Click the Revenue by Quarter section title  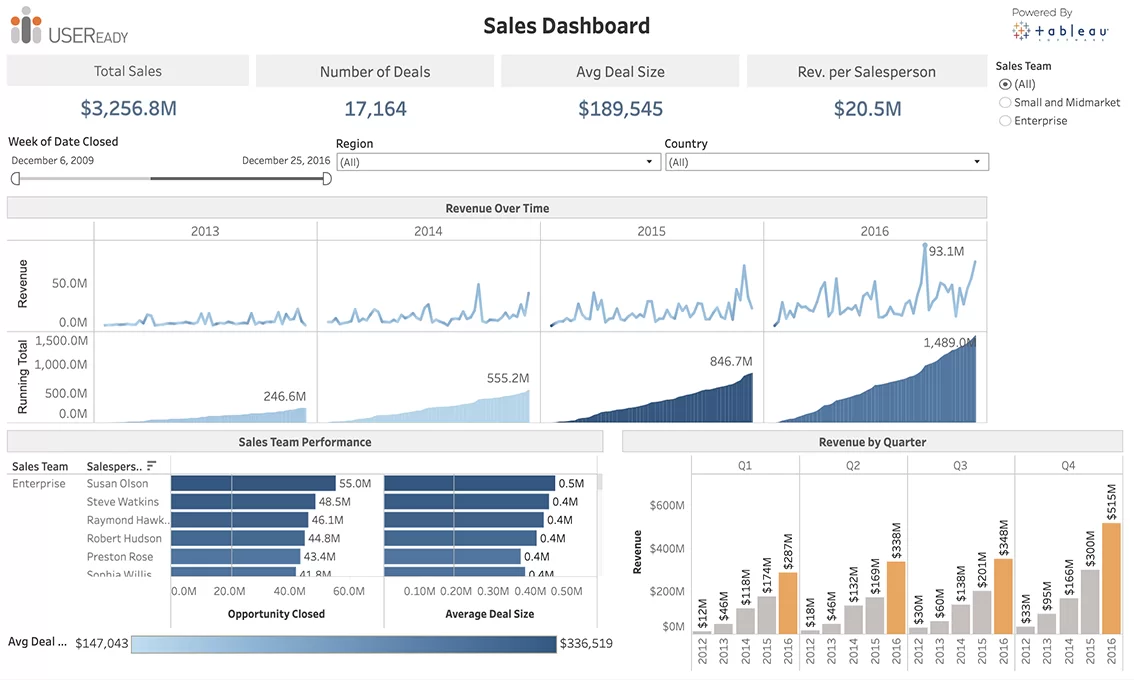(x=872, y=442)
